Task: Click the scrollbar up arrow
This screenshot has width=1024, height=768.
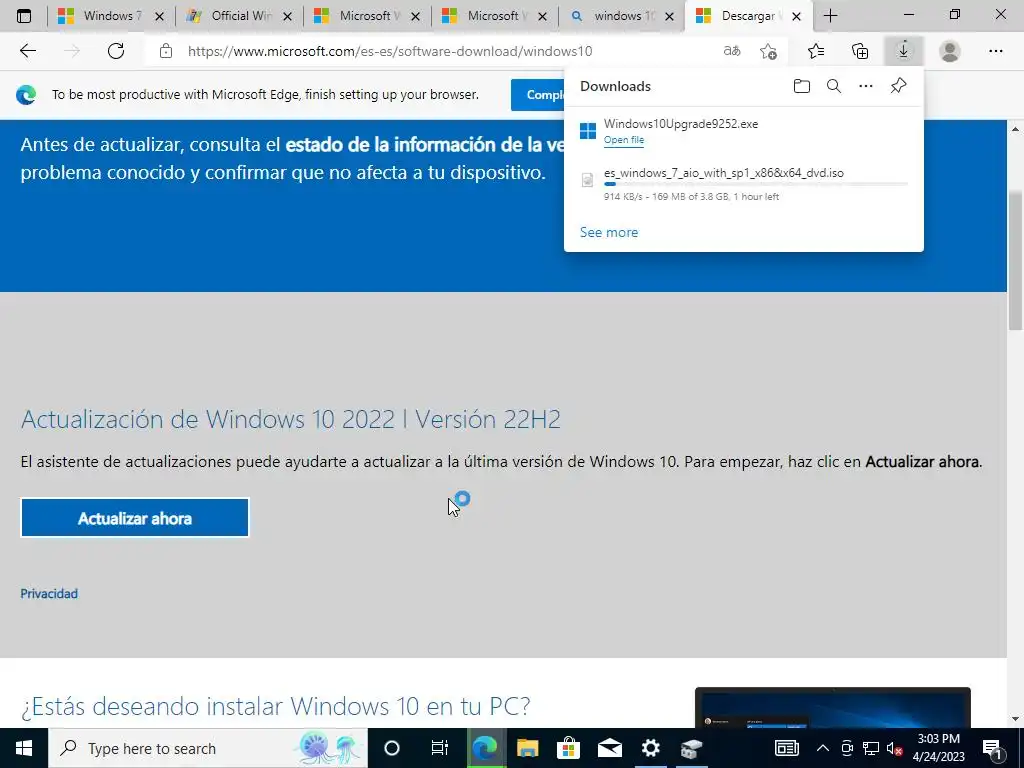Action: (1016, 129)
